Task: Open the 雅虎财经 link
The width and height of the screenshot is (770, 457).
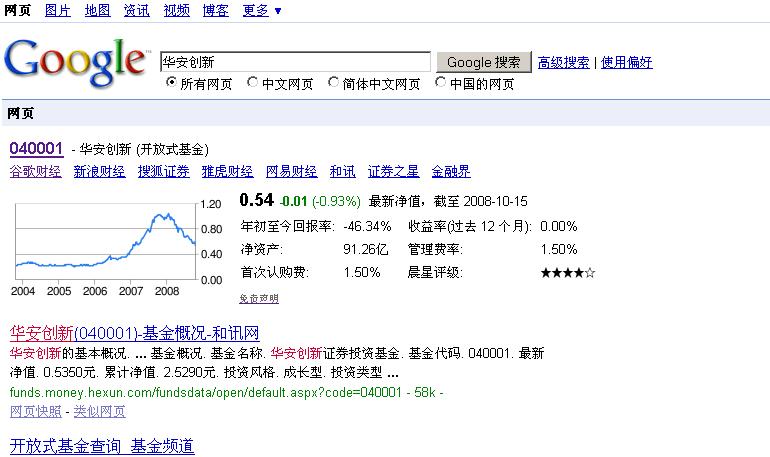Action: click(x=227, y=171)
